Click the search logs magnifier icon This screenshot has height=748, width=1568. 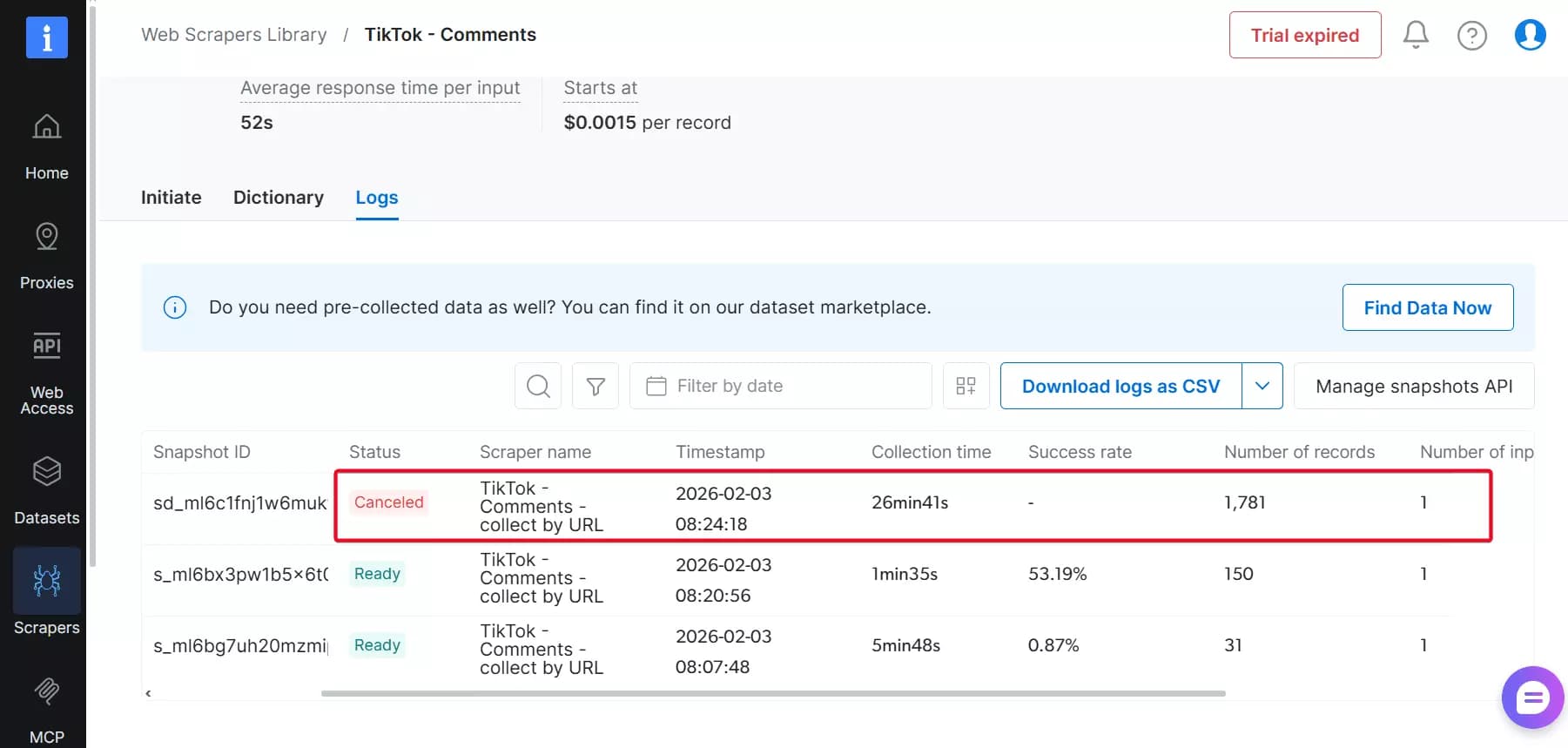538,386
